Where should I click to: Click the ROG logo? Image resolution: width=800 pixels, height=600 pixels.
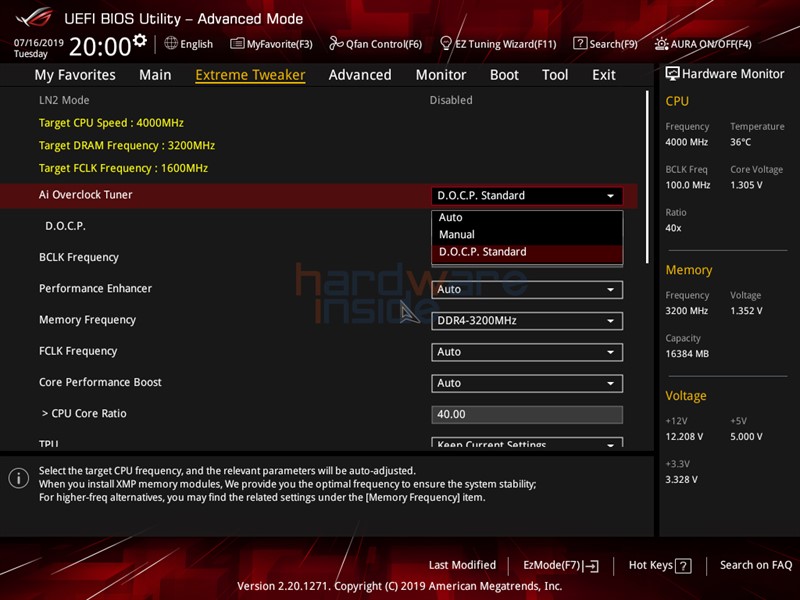tap(34, 17)
